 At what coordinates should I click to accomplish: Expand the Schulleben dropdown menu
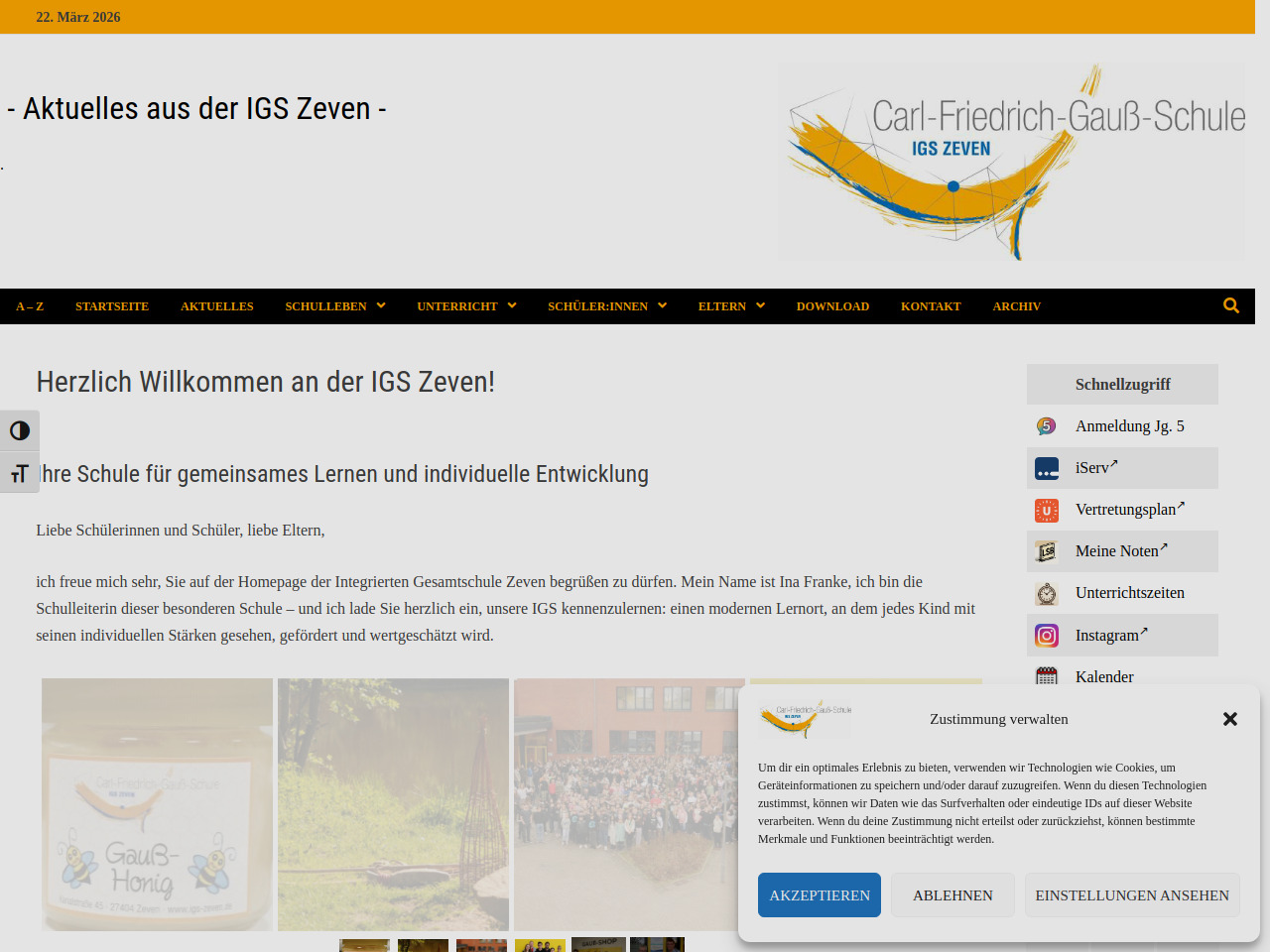(x=381, y=305)
